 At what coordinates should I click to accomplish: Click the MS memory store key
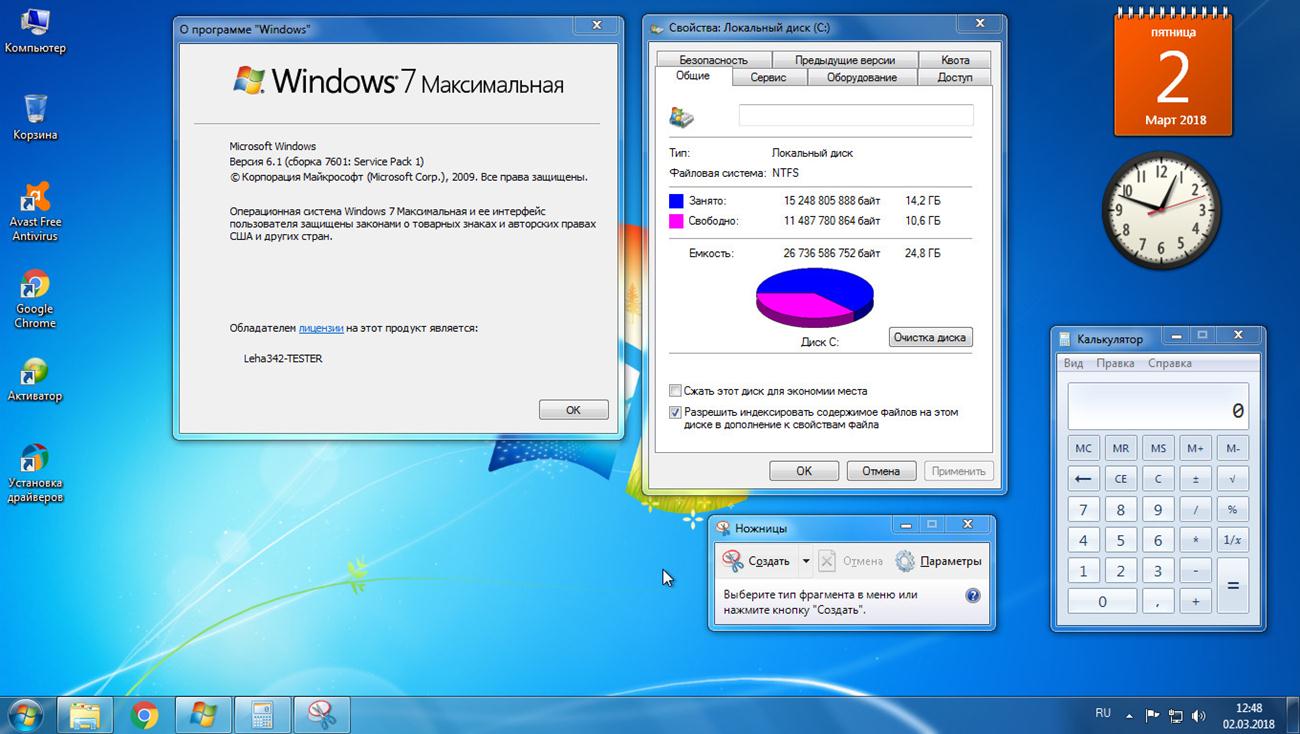tap(1158, 448)
